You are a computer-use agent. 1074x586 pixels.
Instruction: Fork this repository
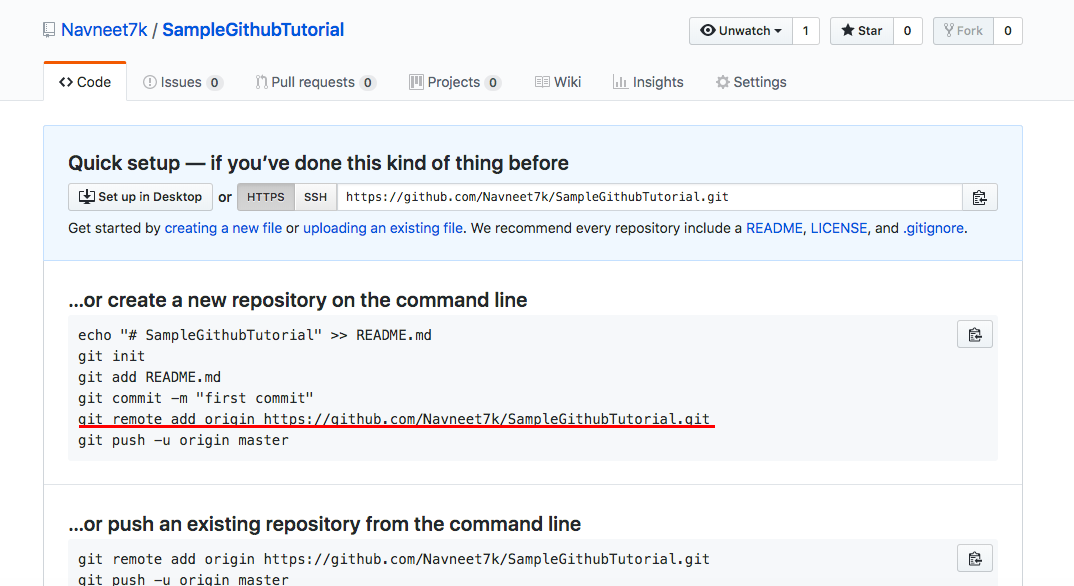point(963,31)
